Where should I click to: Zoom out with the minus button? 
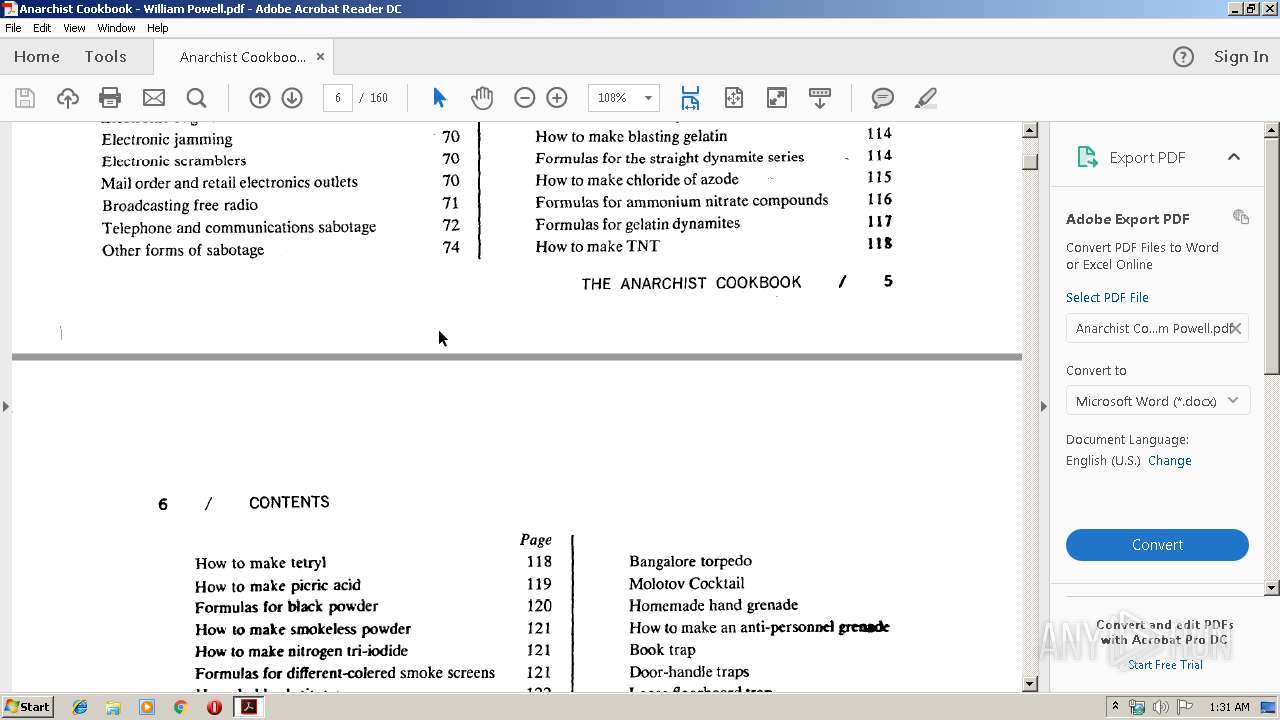tap(525, 98)
